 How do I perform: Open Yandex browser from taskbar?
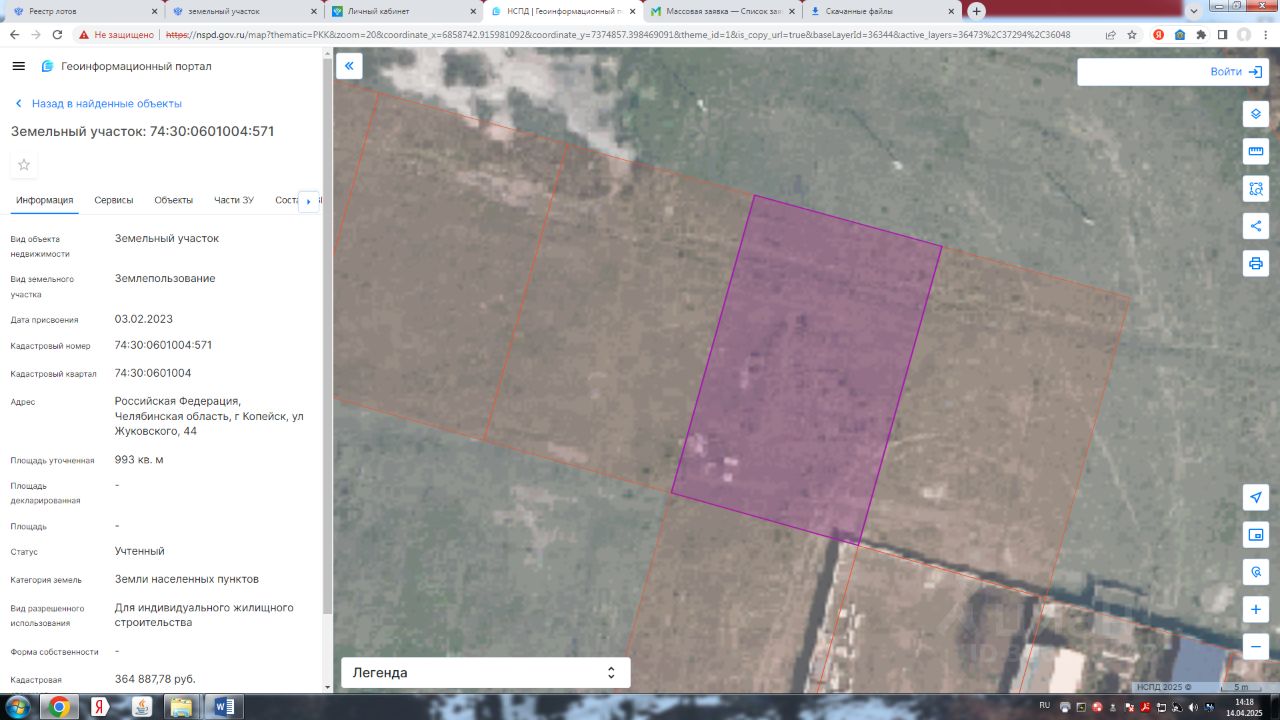click(100, 707)
